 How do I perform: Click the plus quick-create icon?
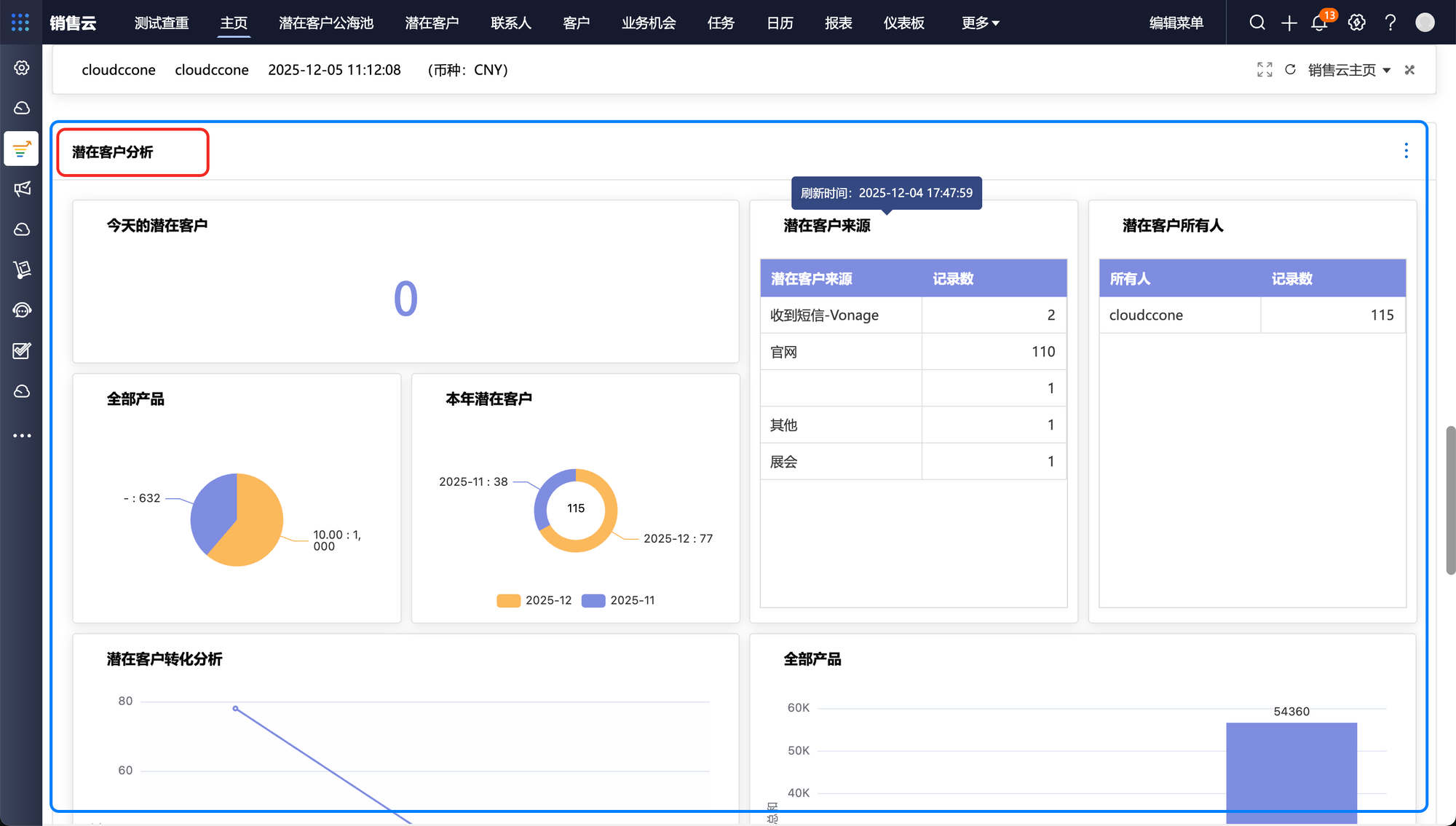1289,23
